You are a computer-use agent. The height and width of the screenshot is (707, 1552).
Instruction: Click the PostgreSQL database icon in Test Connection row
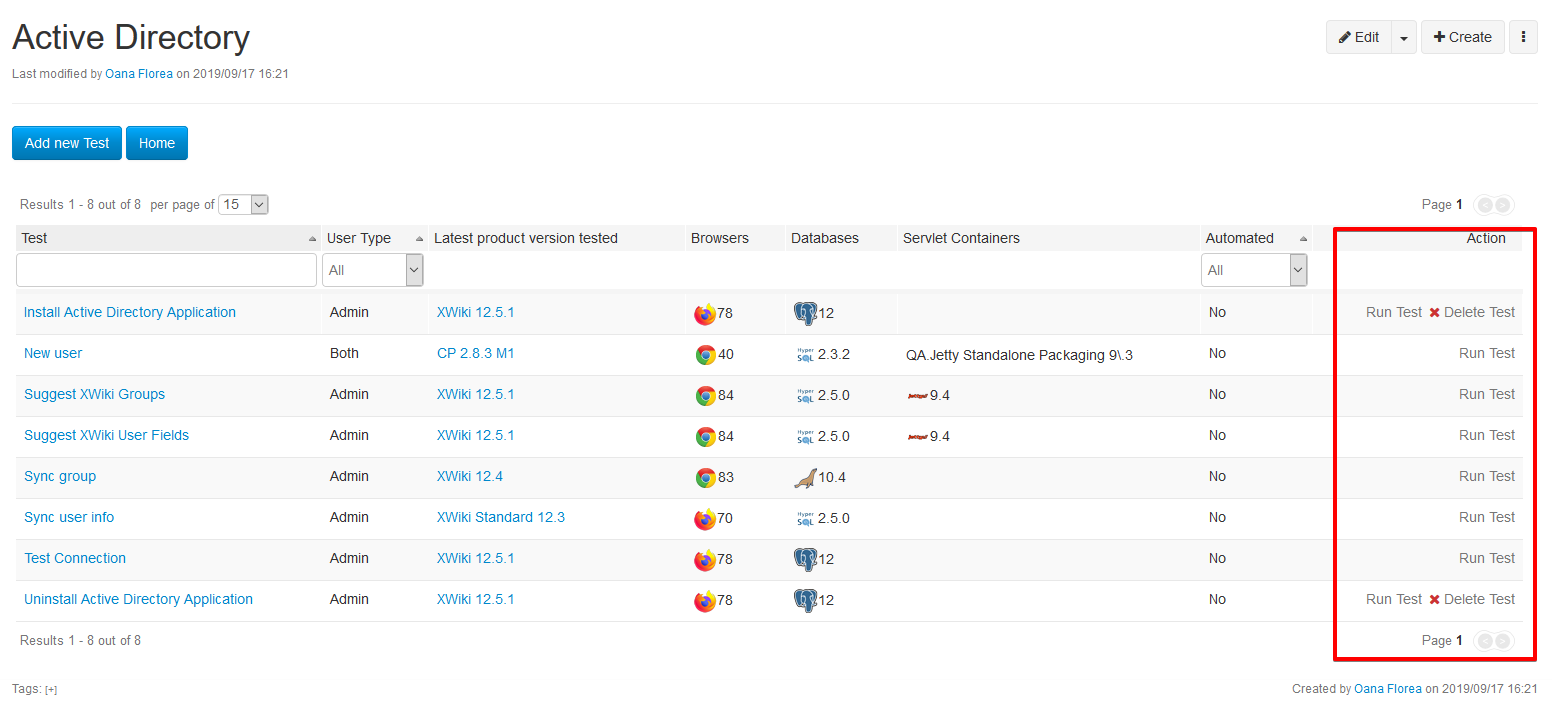point(805,559)
